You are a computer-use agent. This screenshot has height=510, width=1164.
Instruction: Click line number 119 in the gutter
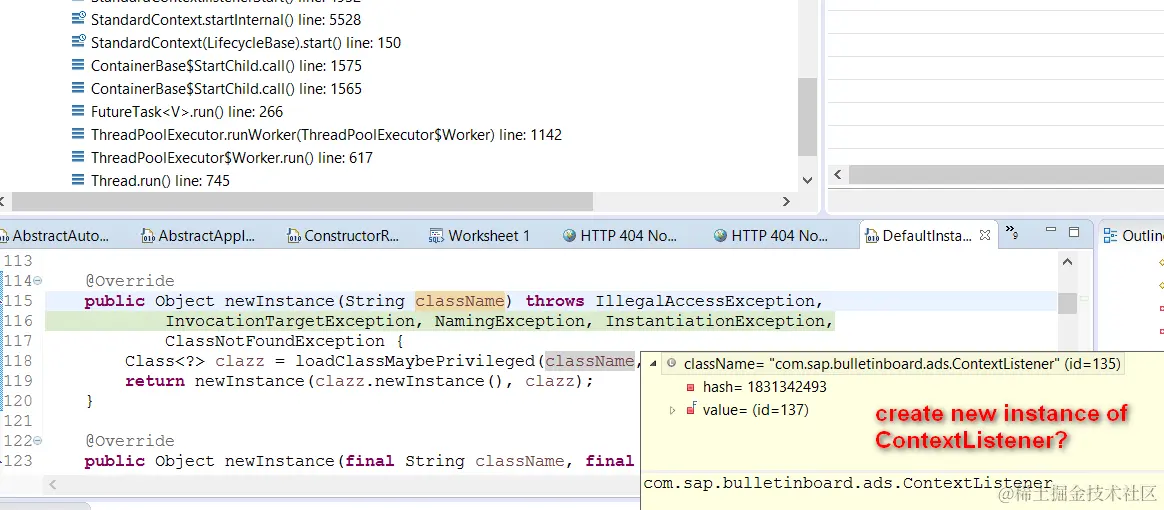point(19,382)
